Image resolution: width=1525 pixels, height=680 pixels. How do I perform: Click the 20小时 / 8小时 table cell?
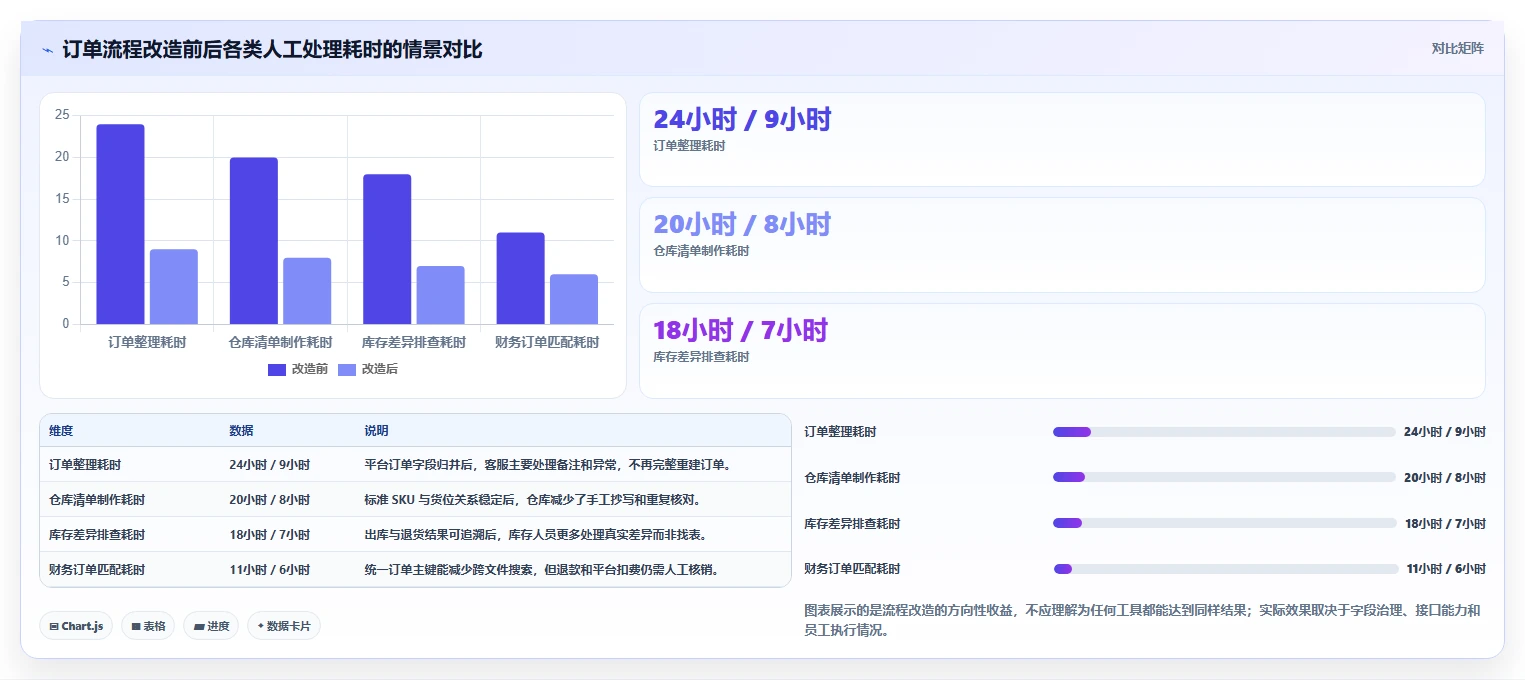pos(270,500)
